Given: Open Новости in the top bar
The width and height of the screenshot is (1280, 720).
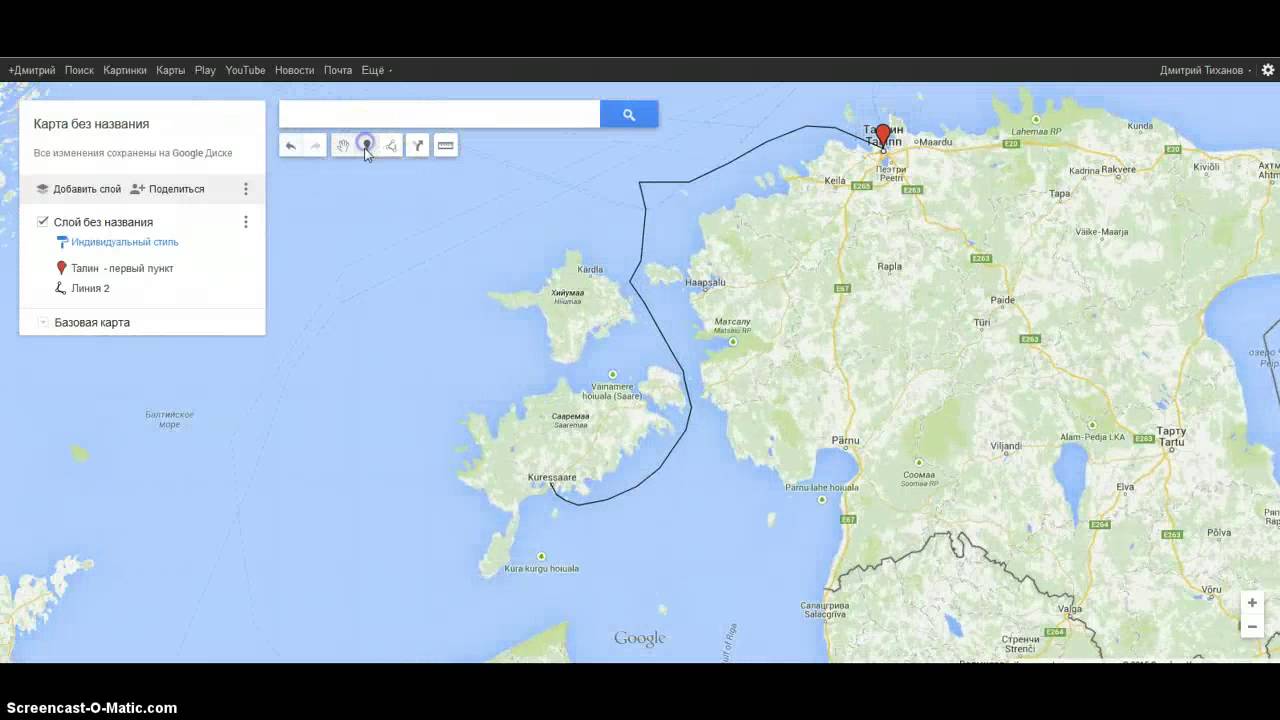Looking at the screenshot, I should (x=294, y=71).
